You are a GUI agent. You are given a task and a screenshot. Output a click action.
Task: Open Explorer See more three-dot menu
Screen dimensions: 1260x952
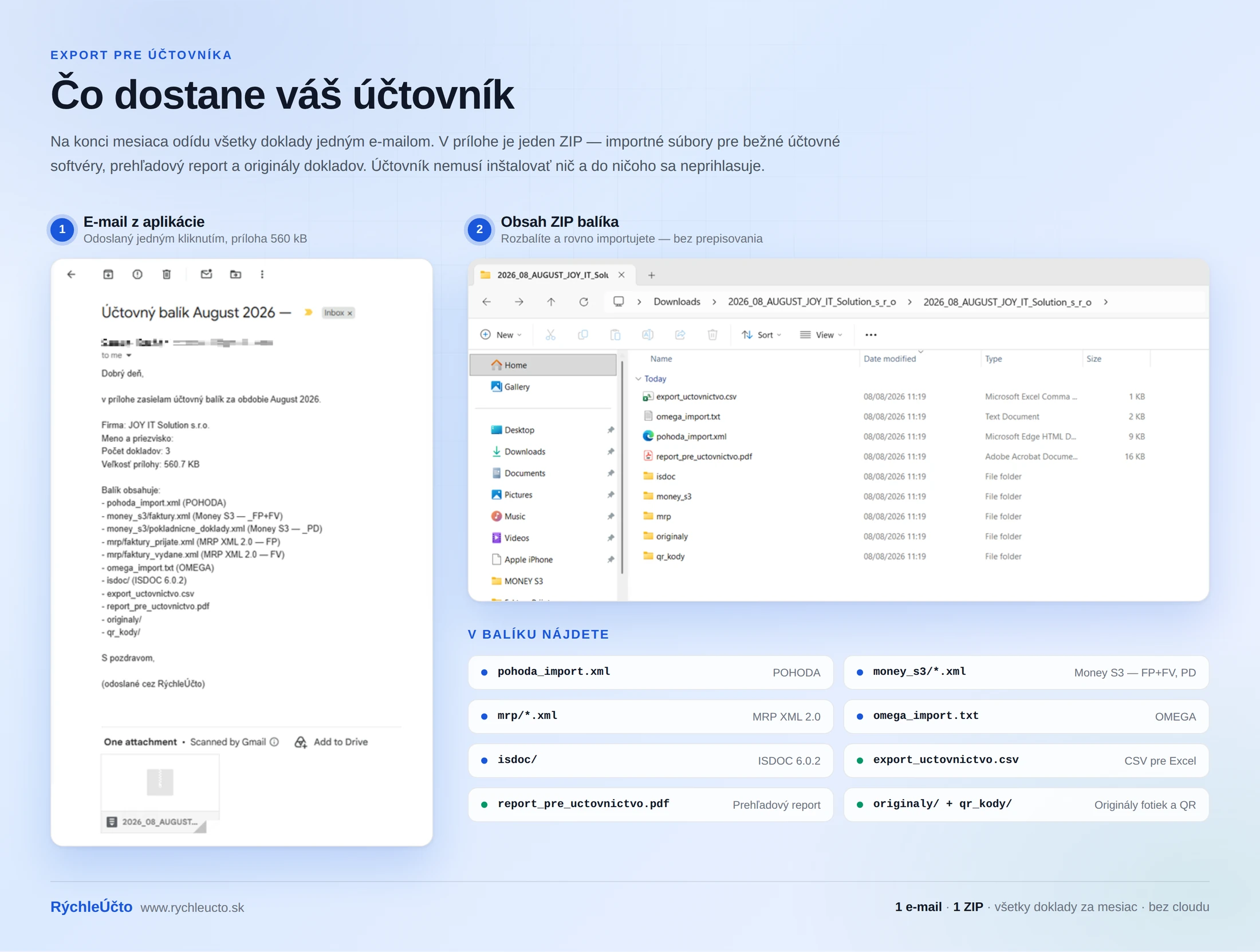pos(871,335)
